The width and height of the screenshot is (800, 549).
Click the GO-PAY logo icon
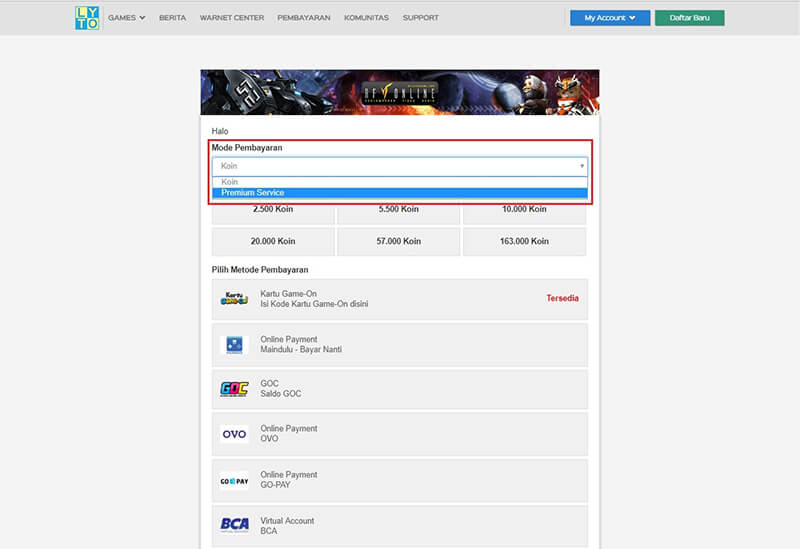pyautogui.click(x=234, y=481)
